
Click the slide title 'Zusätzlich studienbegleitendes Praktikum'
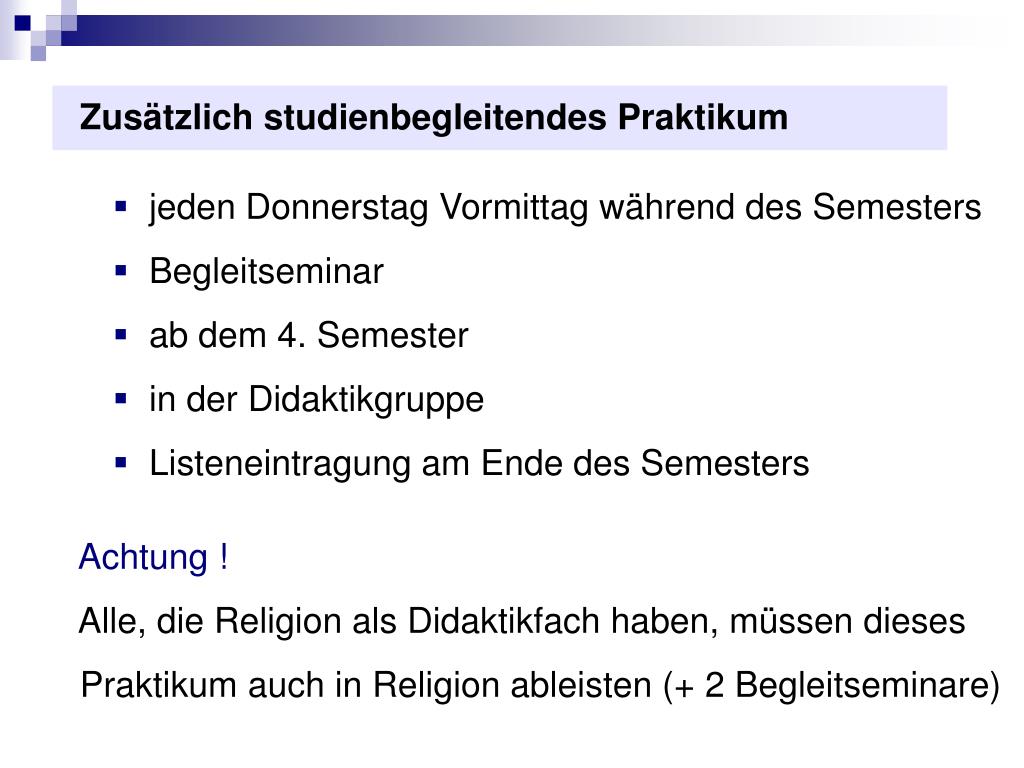pos(434,118)
